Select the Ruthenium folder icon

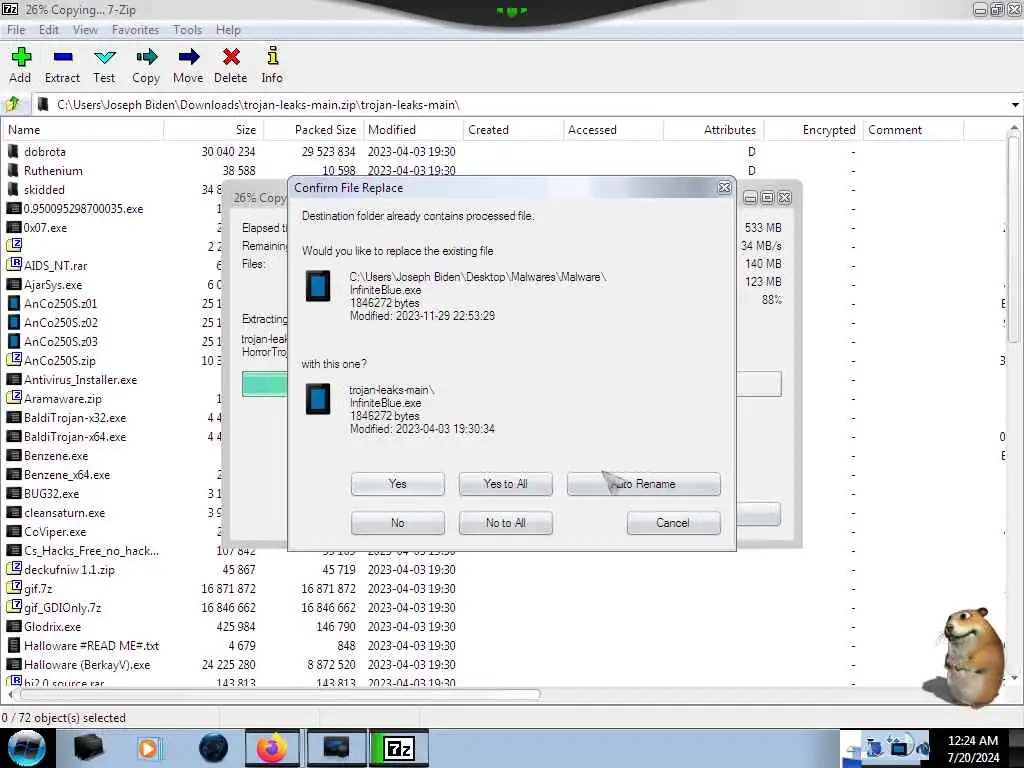click(13, 170)
